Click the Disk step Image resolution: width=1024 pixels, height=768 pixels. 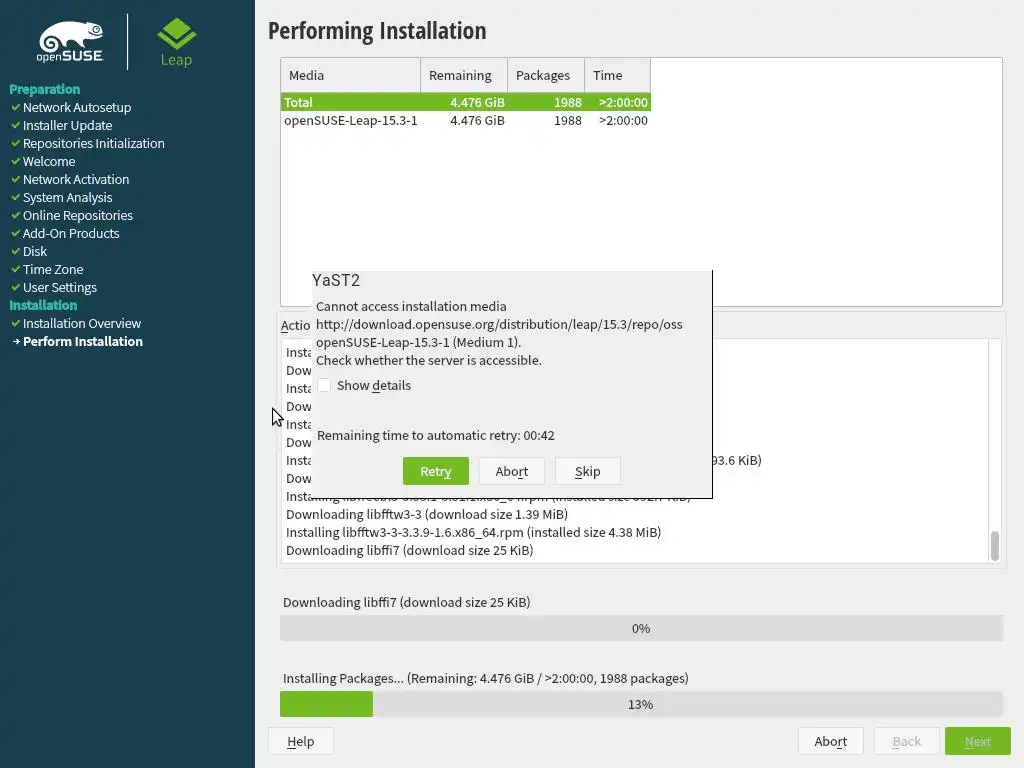[35, 251]
